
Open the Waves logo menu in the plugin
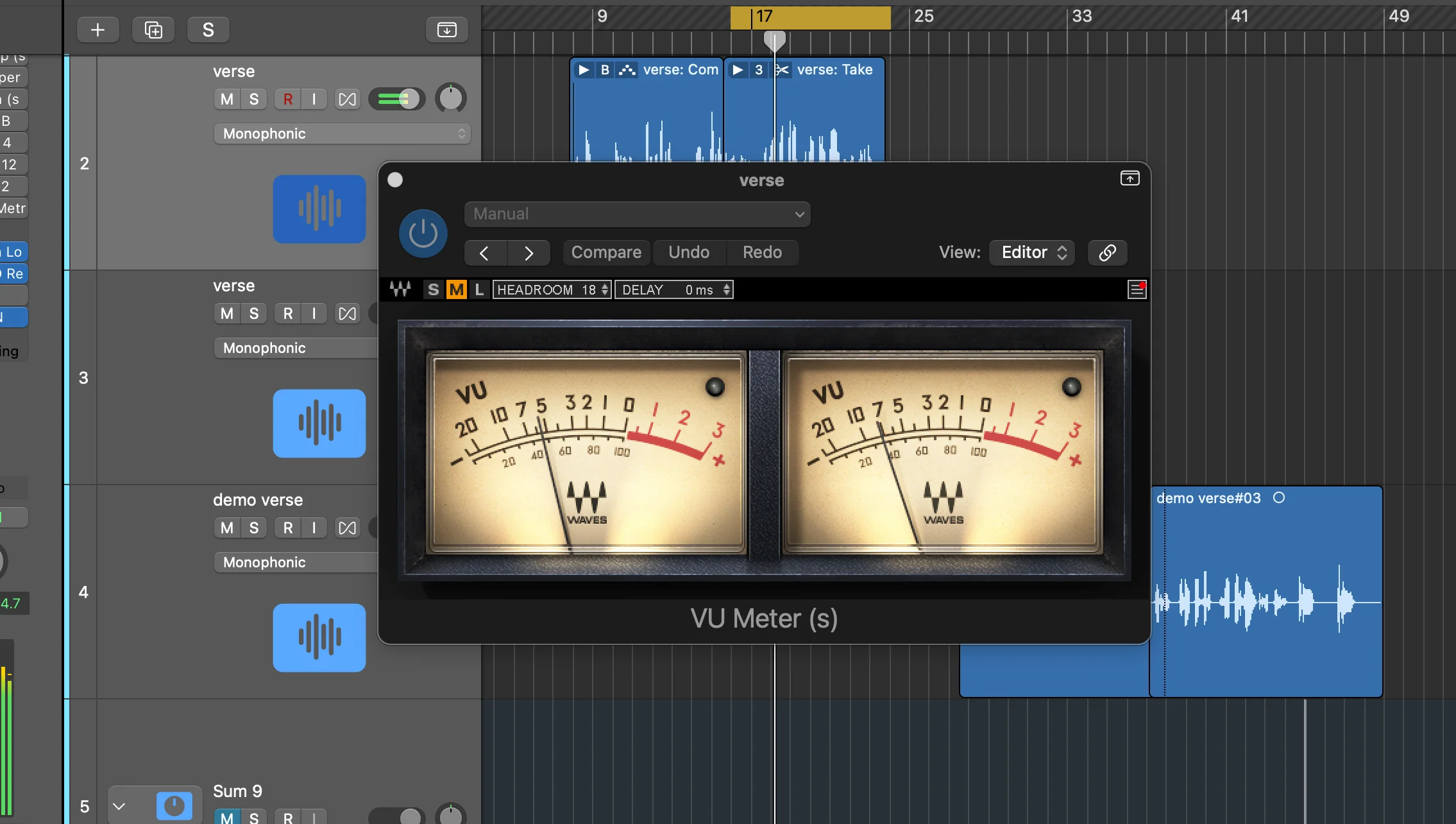400,289
